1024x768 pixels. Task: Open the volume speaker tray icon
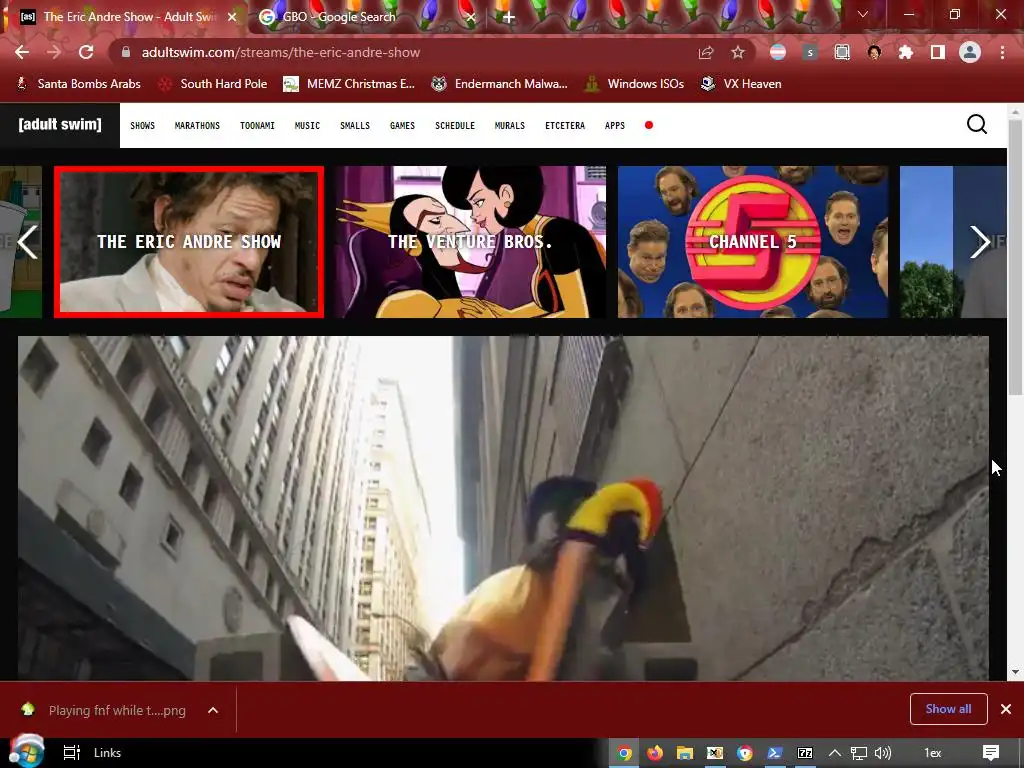(882, 753)
